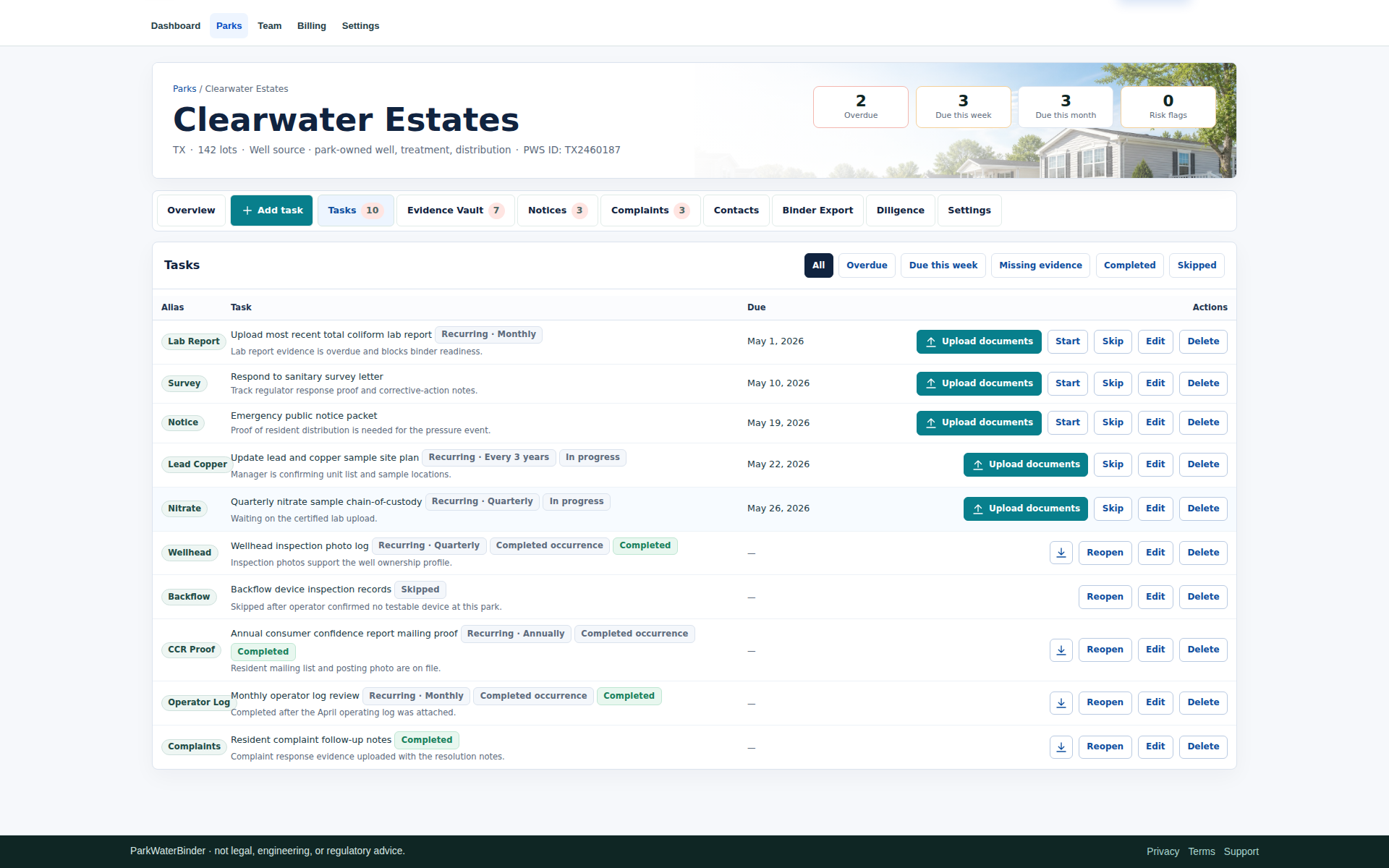Image resolution: width=1389 pixels, height=868 pixels.
Task: Upload documents for Nitrate task
Action: pyautogui.click(x=1026, y=509)
